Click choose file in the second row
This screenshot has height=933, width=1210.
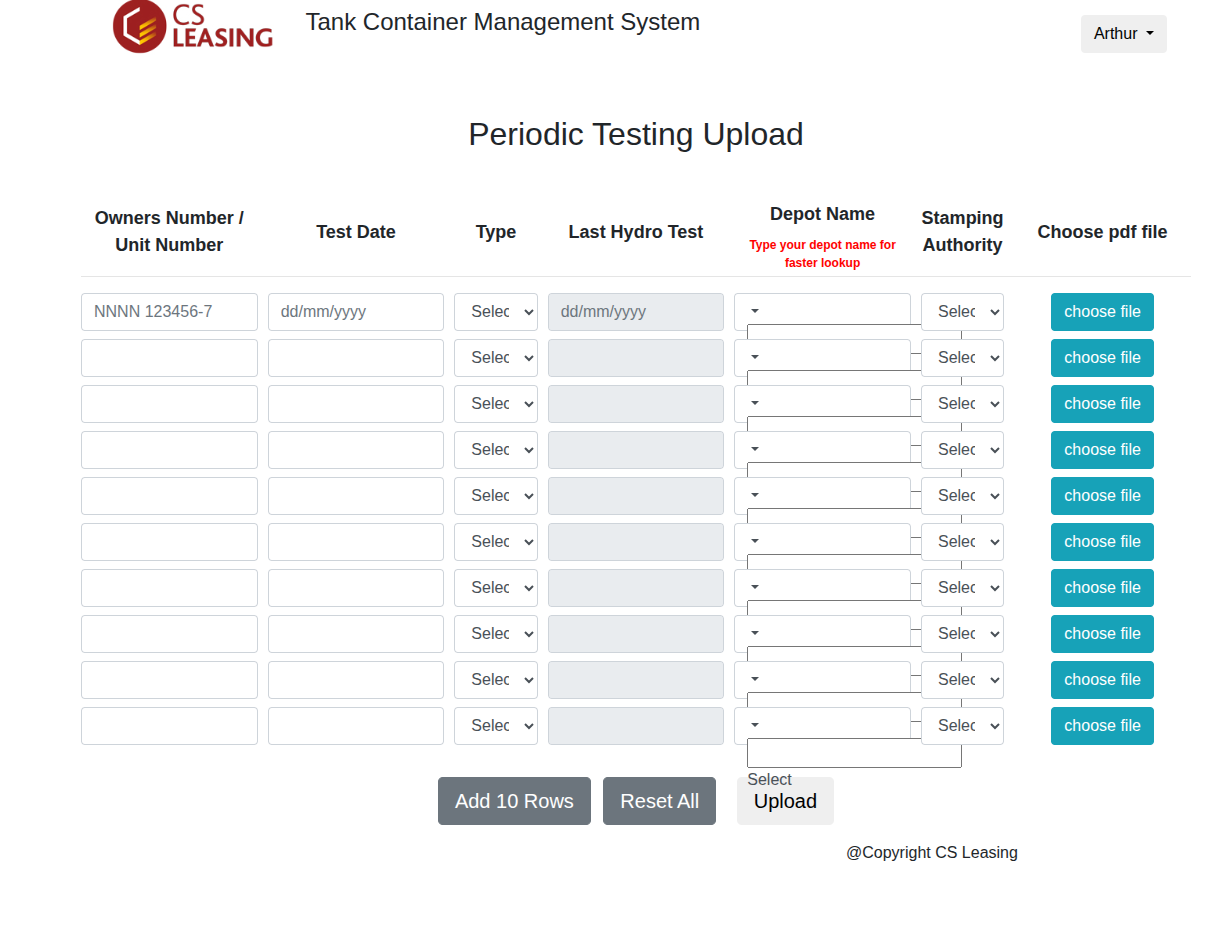[1102, 358]
